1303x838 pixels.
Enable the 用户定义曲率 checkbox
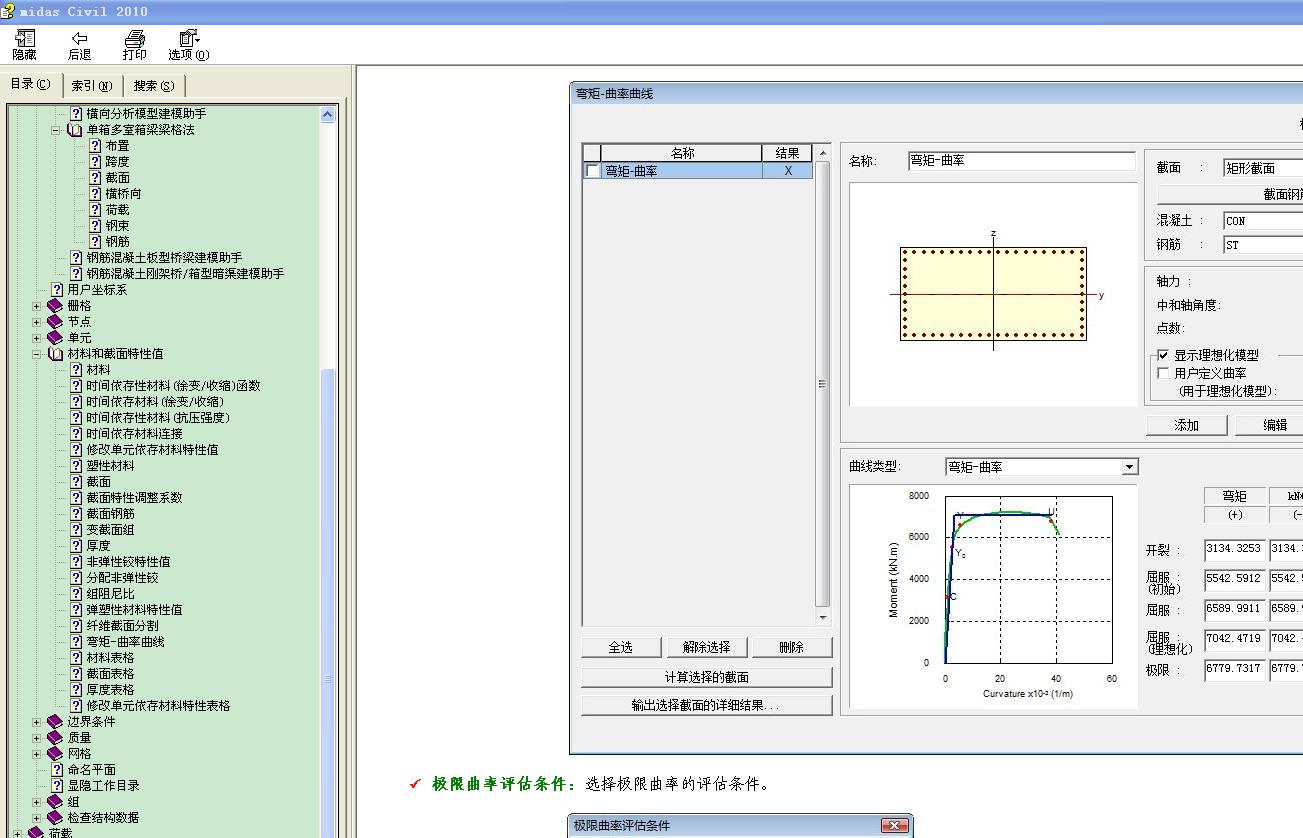tap(1163, 373)
